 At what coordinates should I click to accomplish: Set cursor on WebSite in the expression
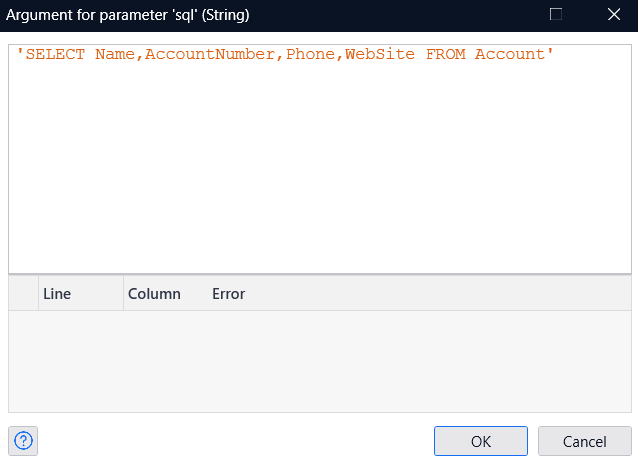(x=380, y=54)
